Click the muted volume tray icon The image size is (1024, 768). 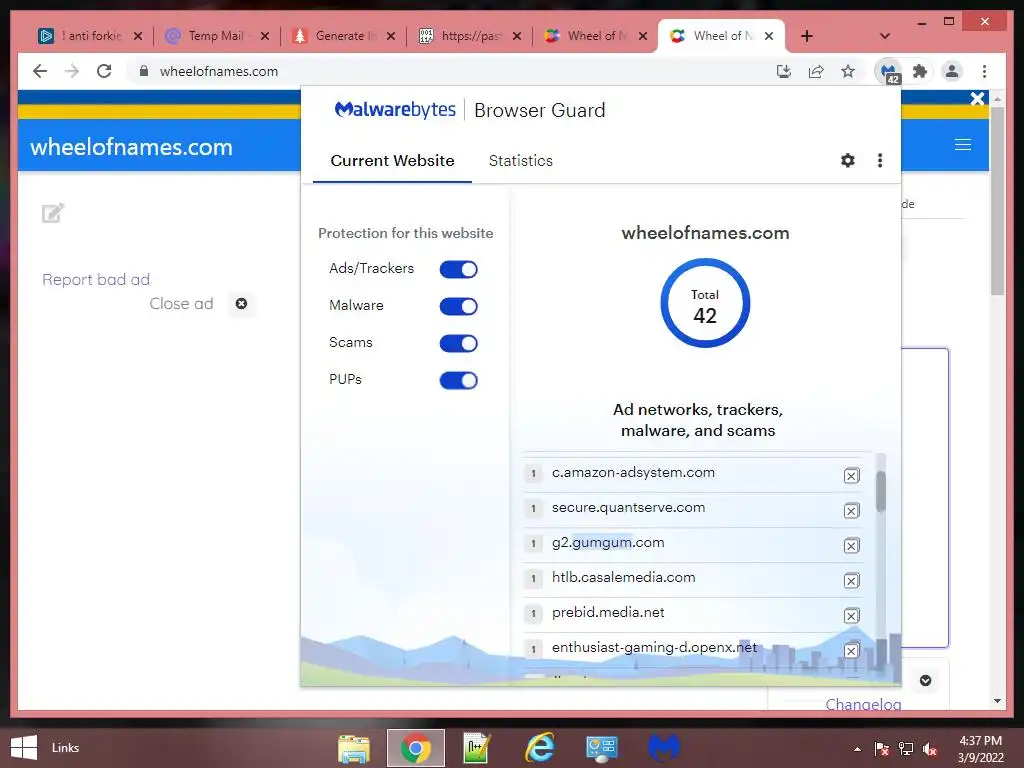click(930, 749)
